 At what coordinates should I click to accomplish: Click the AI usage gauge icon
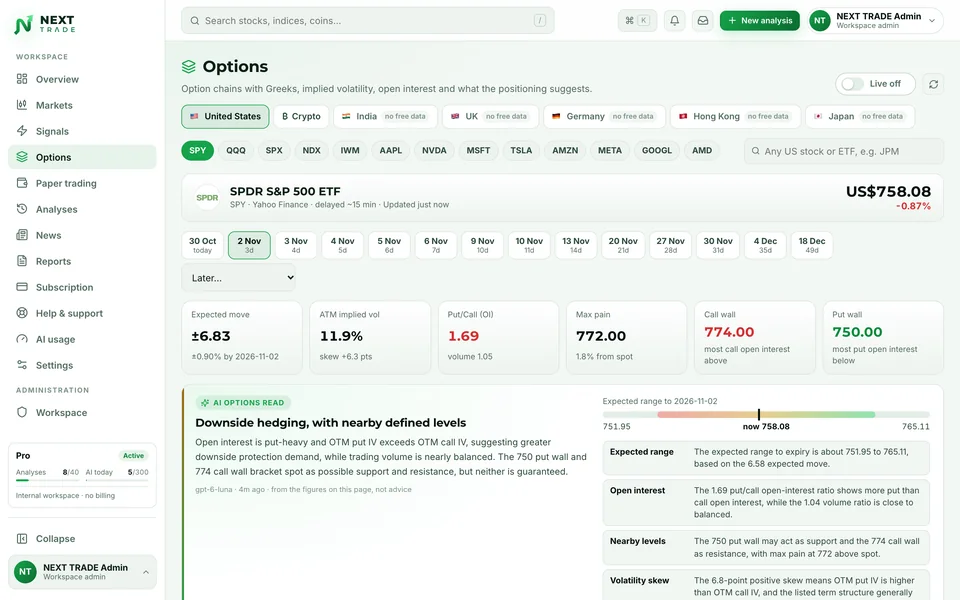tap(22, 339)
